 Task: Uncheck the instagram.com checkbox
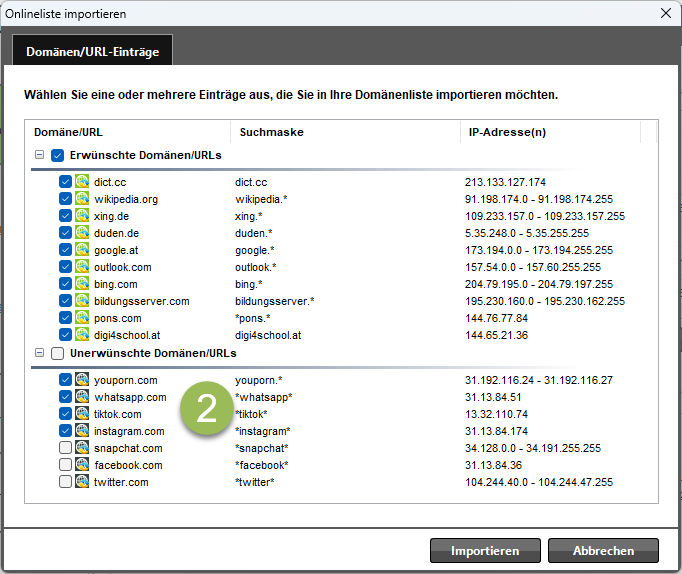65,430
